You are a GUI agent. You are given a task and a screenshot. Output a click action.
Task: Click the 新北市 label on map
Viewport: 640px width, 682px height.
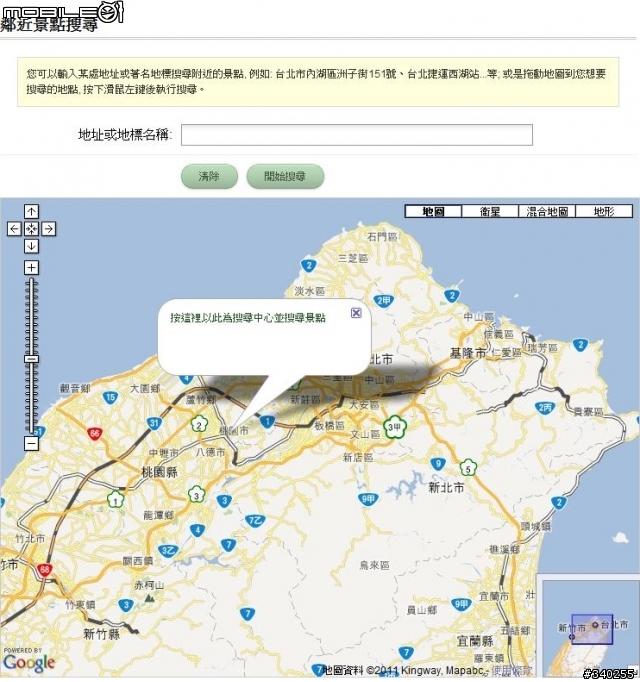point(446,488)
